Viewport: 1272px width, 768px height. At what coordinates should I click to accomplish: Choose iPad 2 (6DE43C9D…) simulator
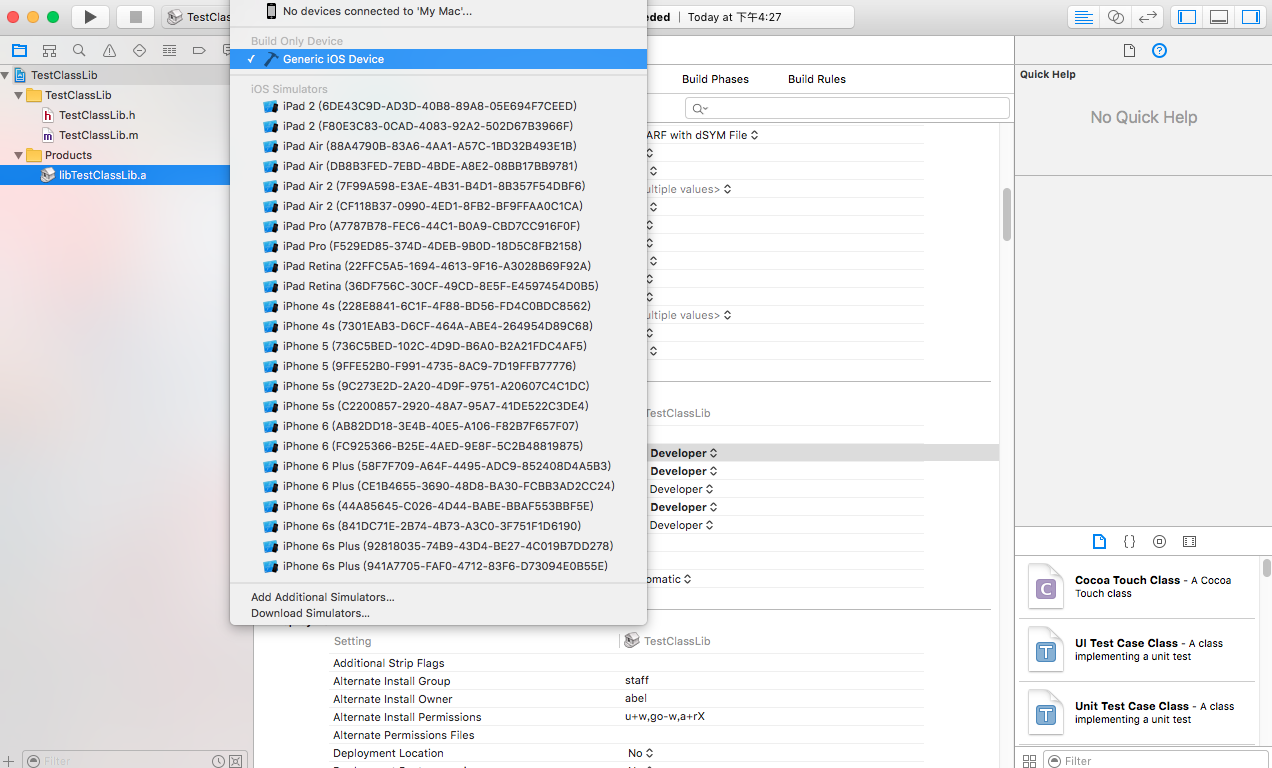tap(438, 106)
